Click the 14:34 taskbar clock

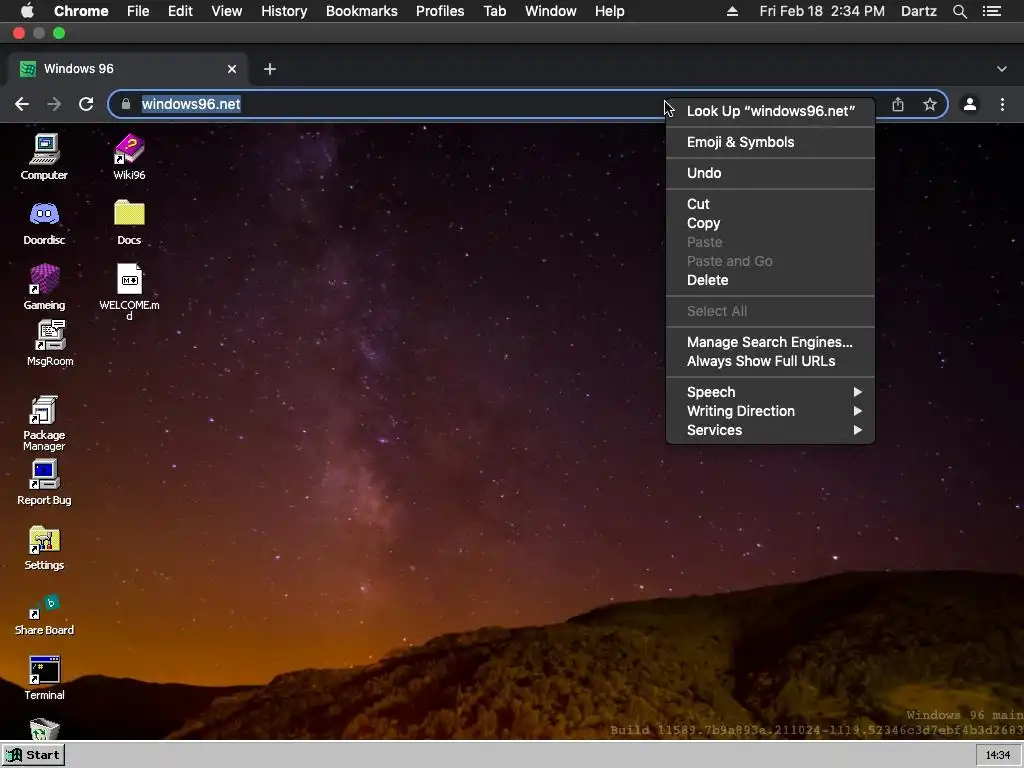tap(997, 755)
